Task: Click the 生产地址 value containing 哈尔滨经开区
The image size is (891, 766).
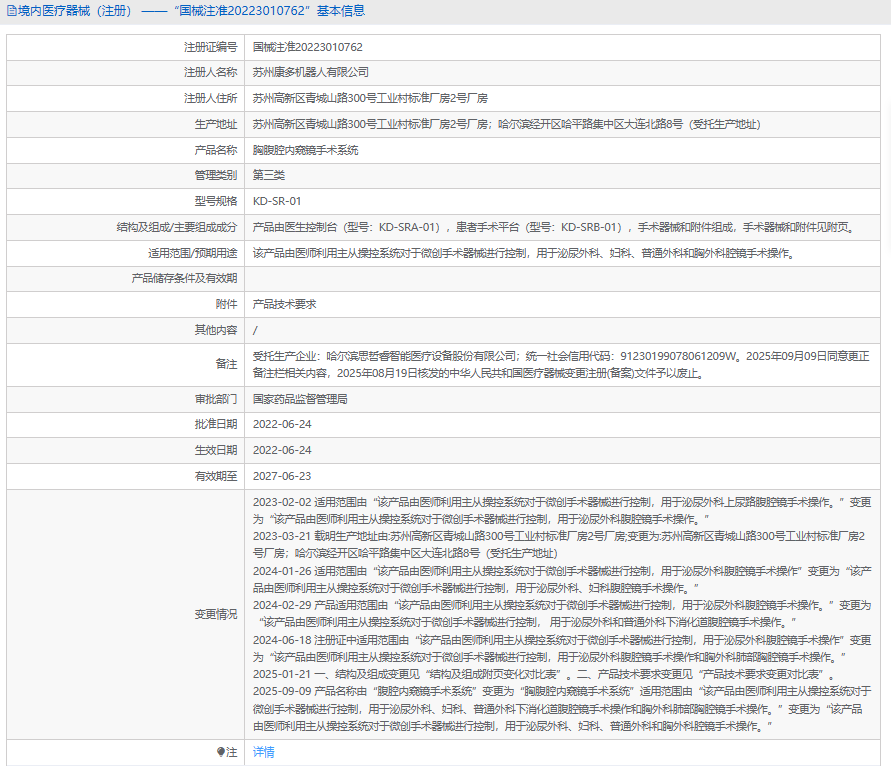Action: coord(506,124)
